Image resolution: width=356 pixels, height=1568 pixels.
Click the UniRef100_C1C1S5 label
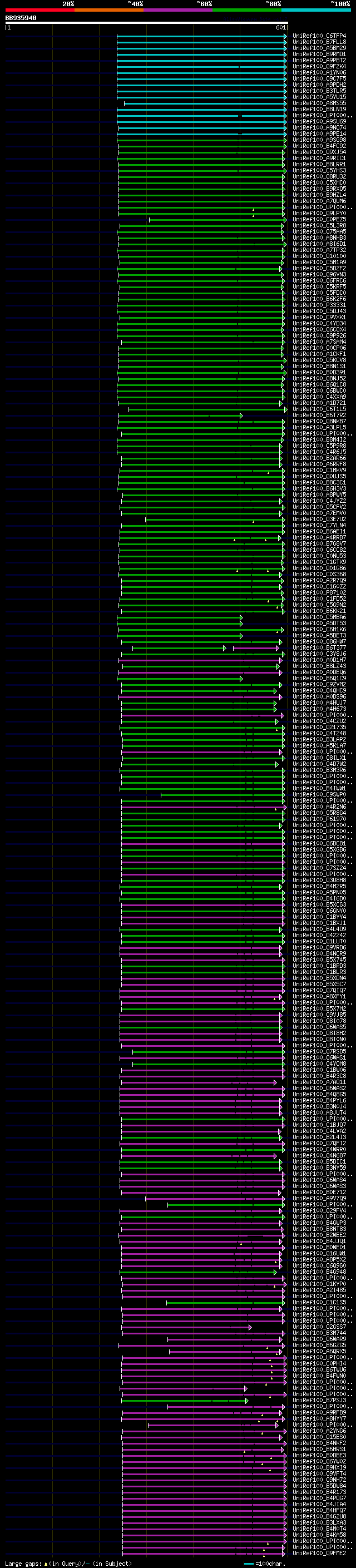click(x=319, y=1303)
